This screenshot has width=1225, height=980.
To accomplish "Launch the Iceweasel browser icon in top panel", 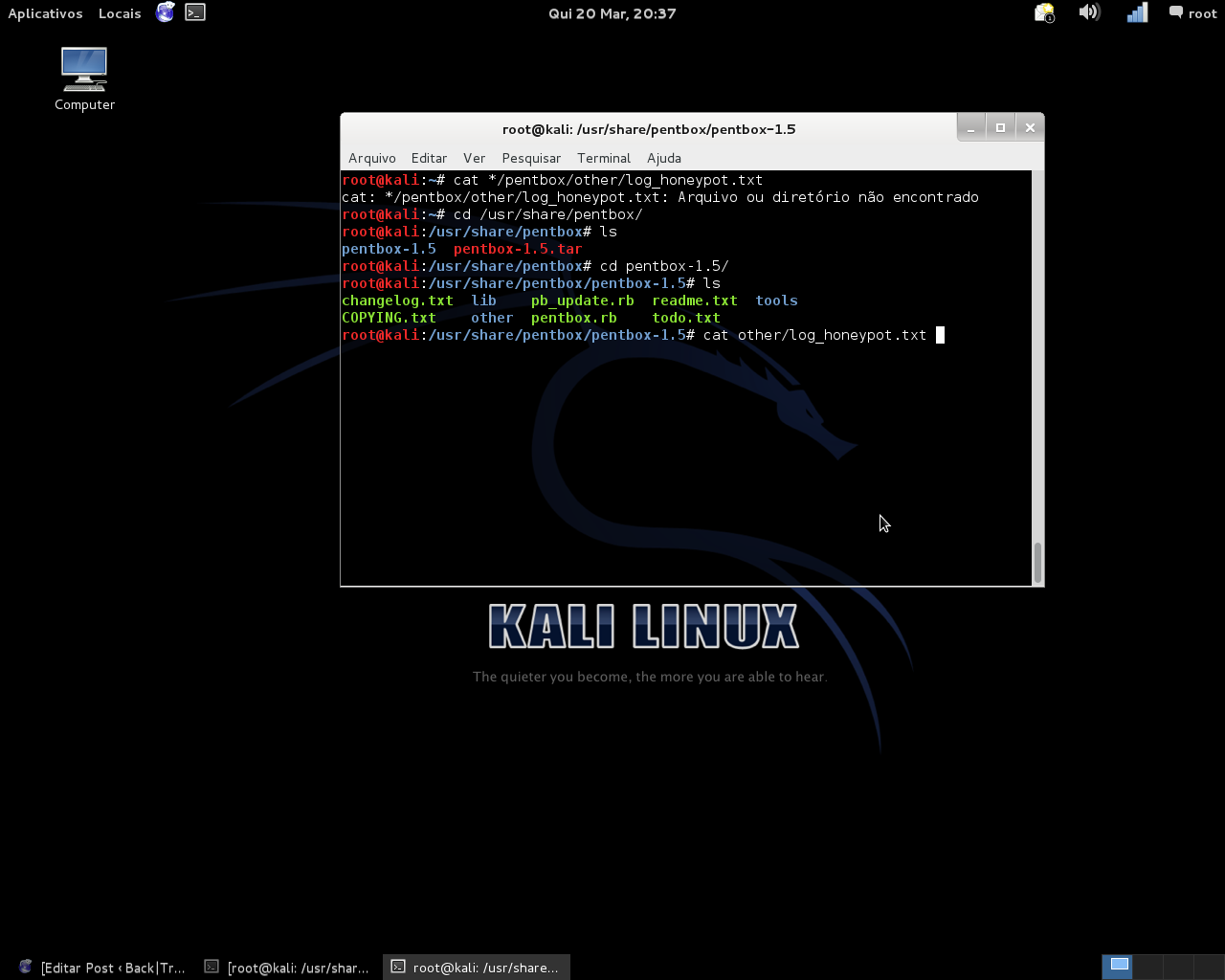I will click(166, 12).
